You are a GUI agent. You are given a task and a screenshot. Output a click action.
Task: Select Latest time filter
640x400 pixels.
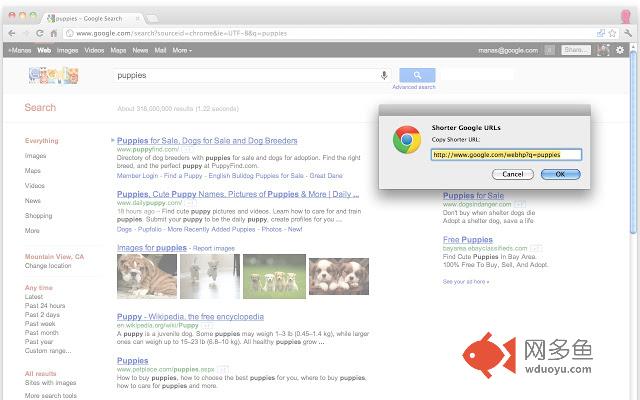pos(33,297)
